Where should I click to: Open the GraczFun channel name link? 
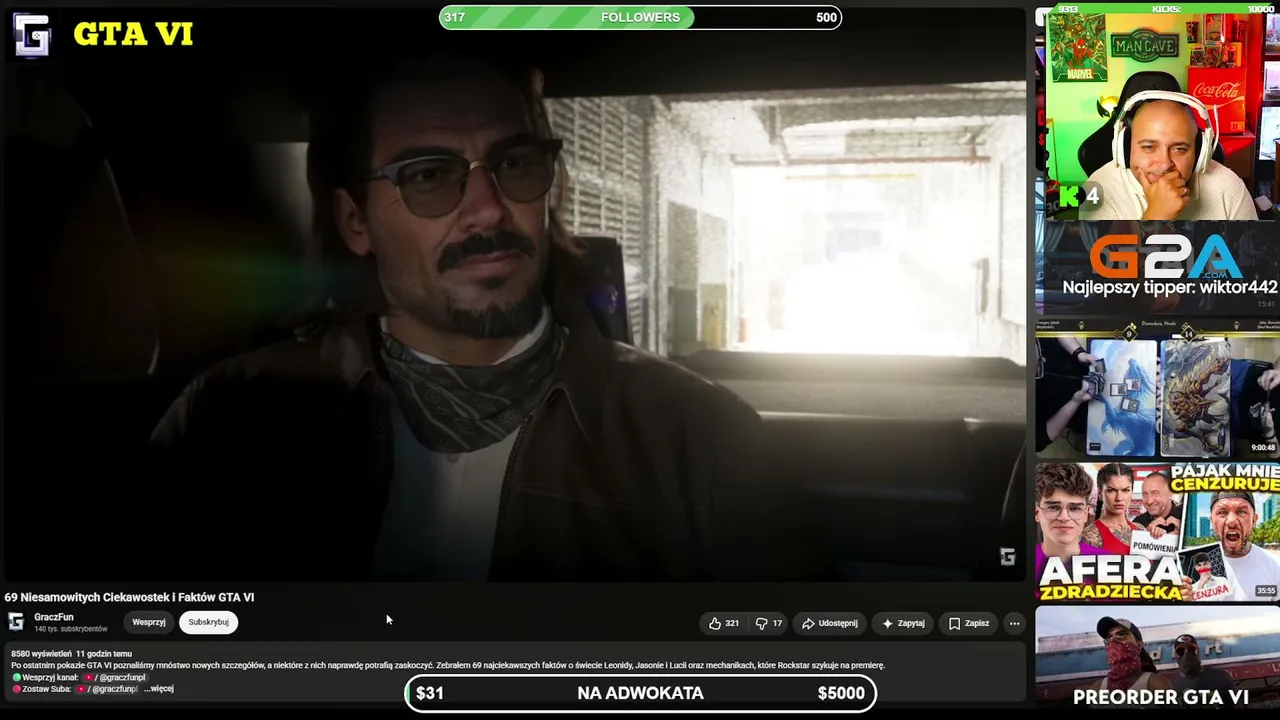coord(54,617)
